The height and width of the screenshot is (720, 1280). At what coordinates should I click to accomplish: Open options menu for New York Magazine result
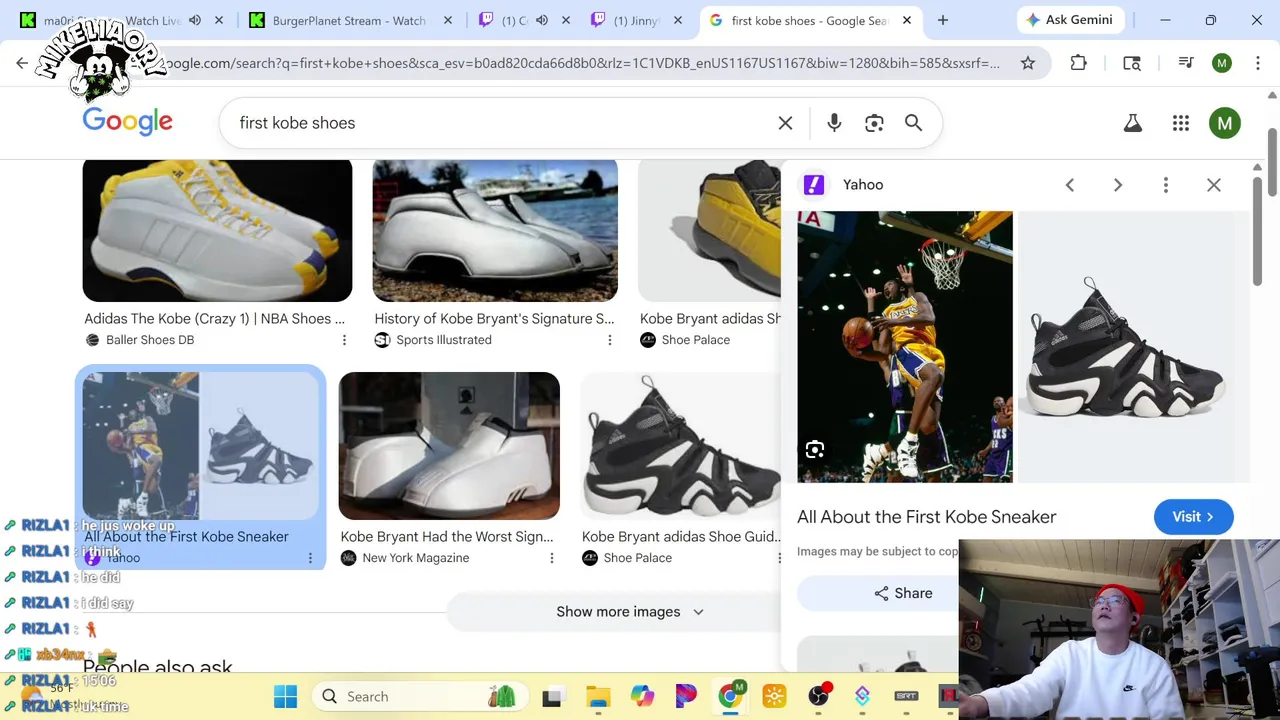click(551, 558)
